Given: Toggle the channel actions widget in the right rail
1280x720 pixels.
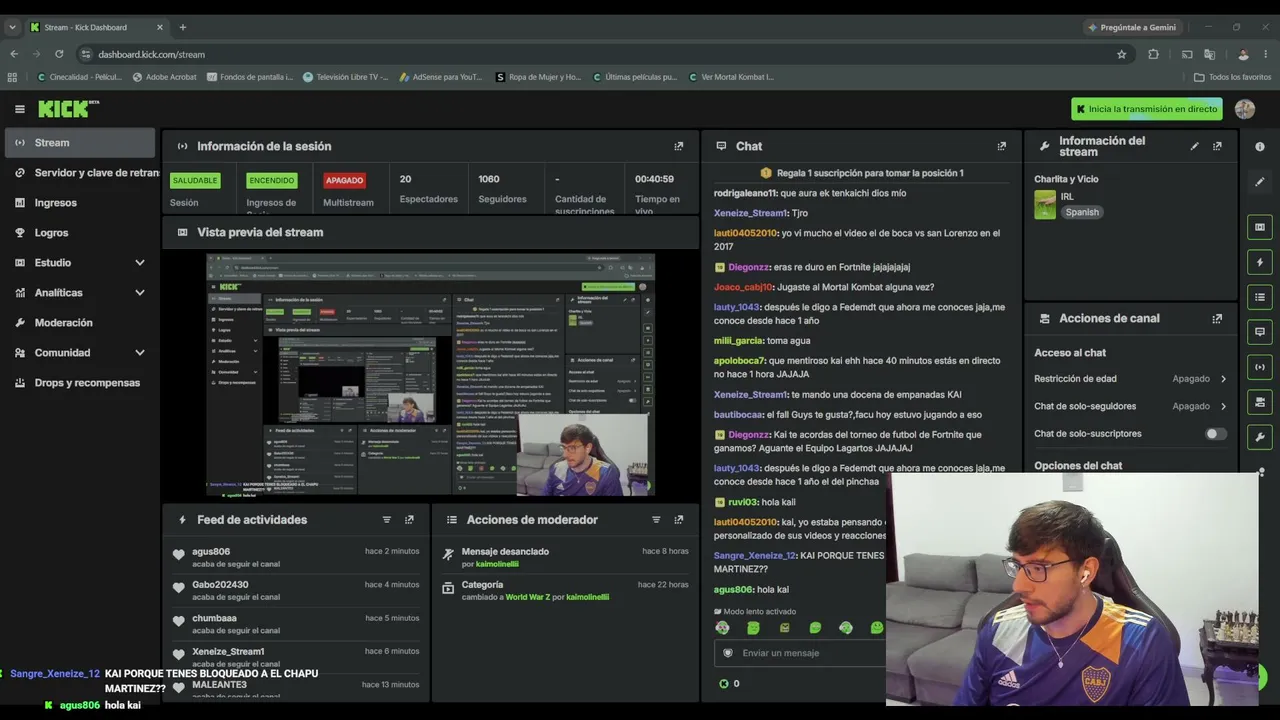Looking at the screenshot, I should 1260,402.
